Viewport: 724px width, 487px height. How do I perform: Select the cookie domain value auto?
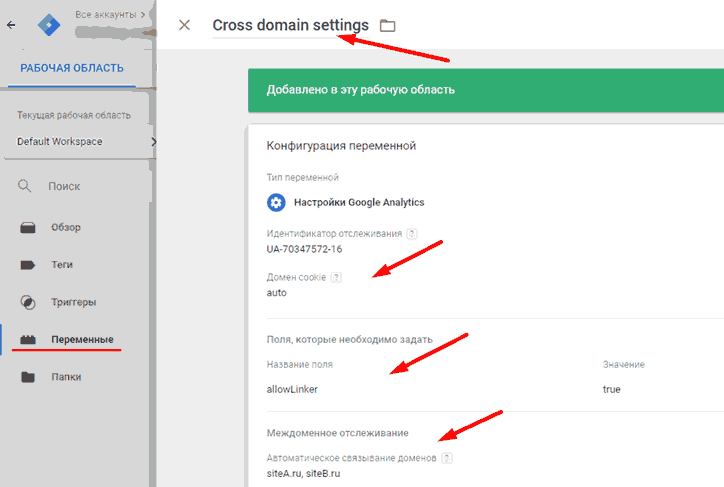pyautogui.click(x=277, y=293)
